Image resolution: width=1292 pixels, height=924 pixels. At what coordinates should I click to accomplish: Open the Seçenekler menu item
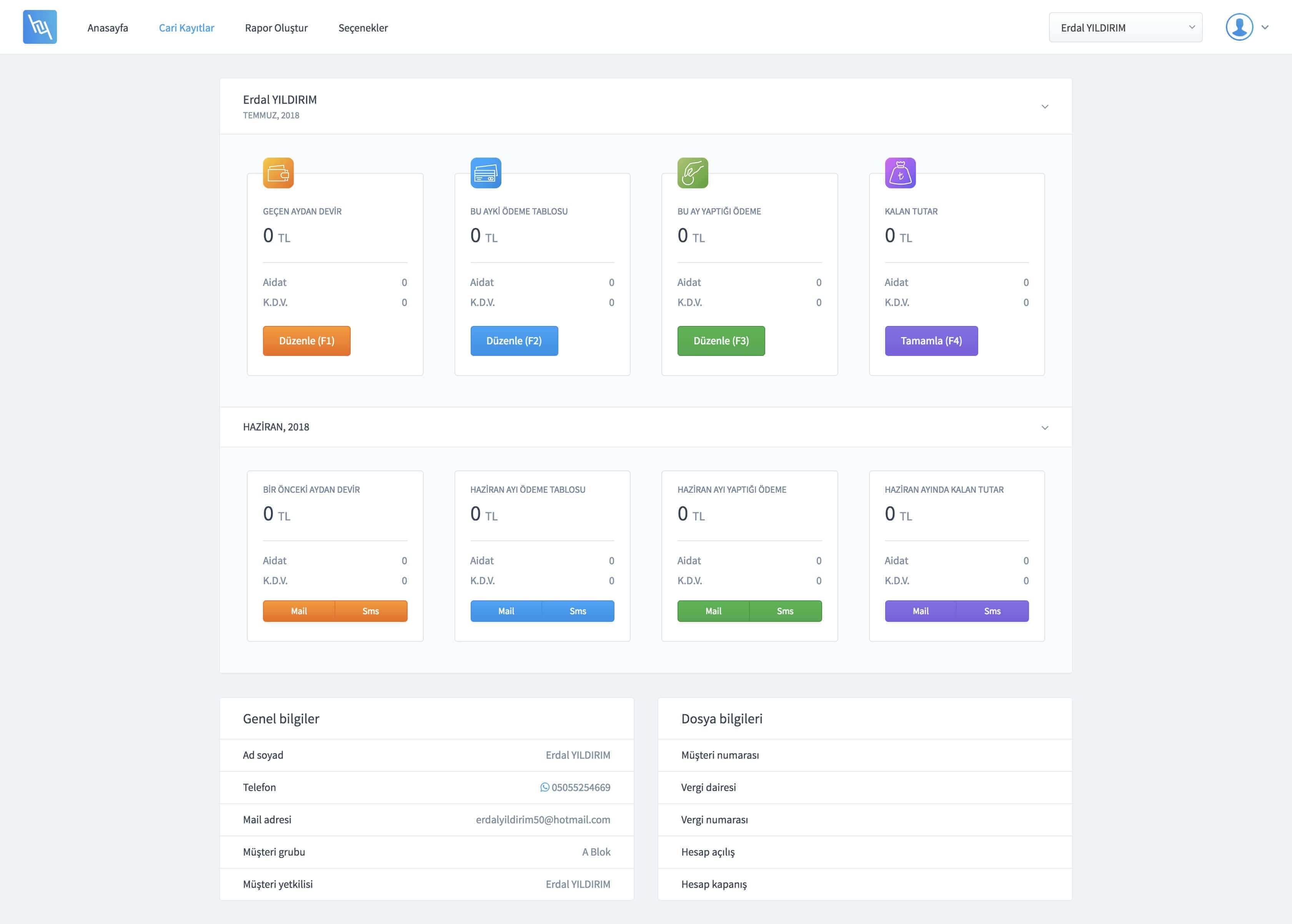coord(363,28)
